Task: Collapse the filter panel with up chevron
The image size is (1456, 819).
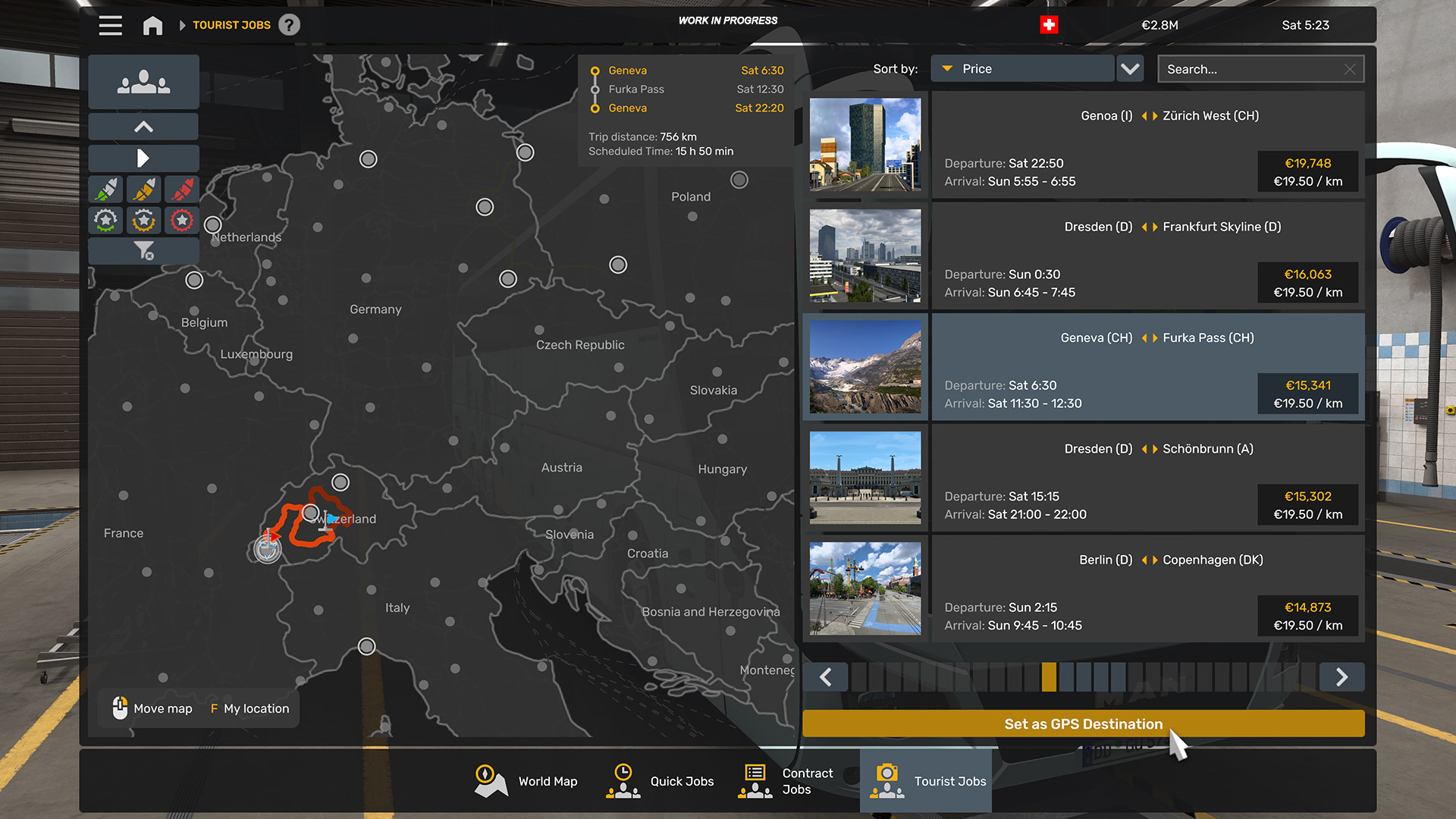Action: [x=143, y=127]
